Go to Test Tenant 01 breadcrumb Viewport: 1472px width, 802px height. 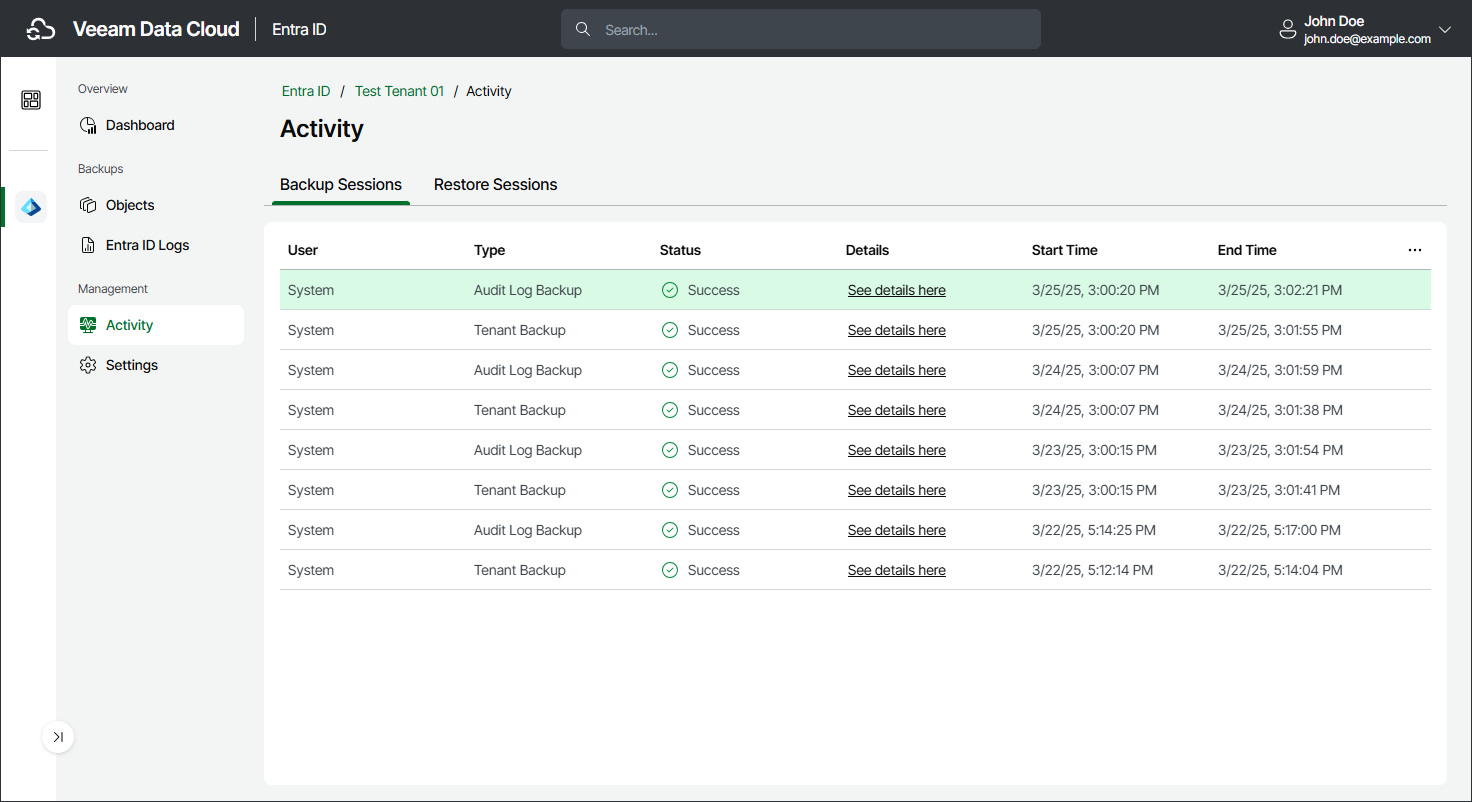click(x=399, y=91)
